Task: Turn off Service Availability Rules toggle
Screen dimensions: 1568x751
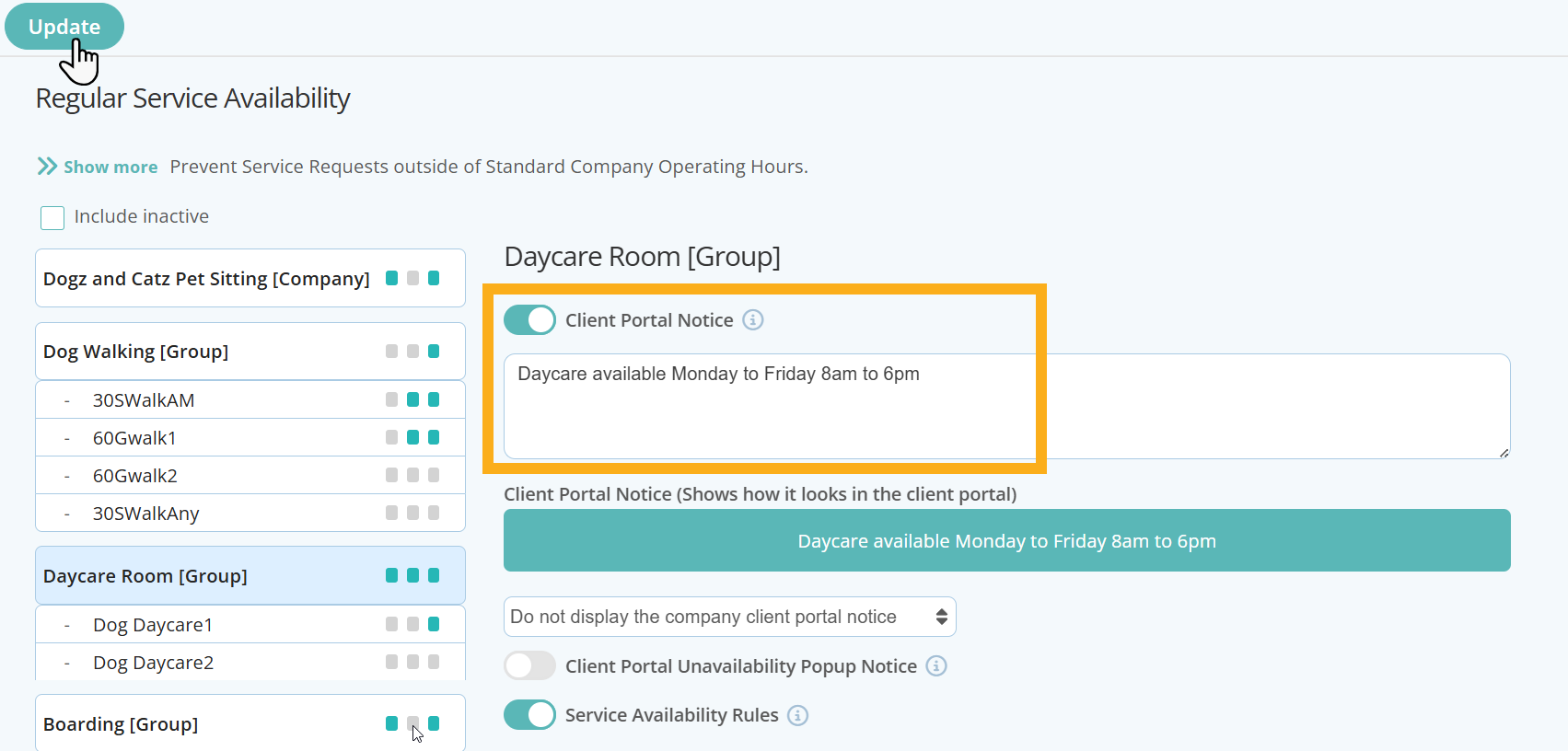Action: tap(529, 715)
